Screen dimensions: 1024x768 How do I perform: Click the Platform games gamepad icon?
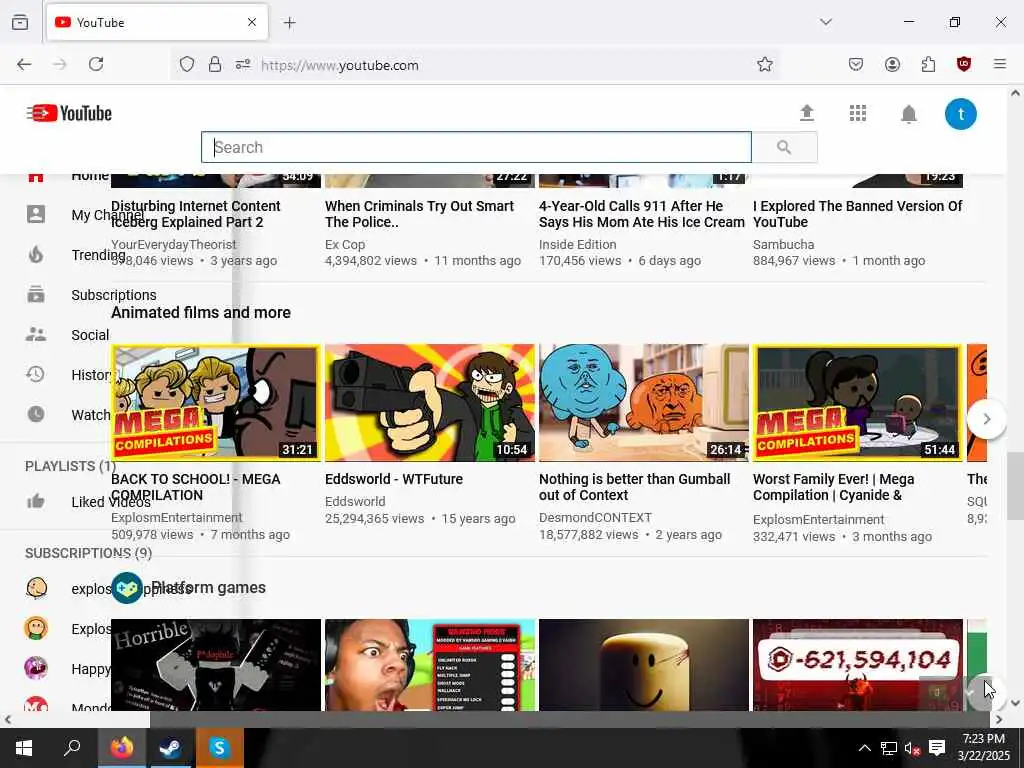point(127,588)
